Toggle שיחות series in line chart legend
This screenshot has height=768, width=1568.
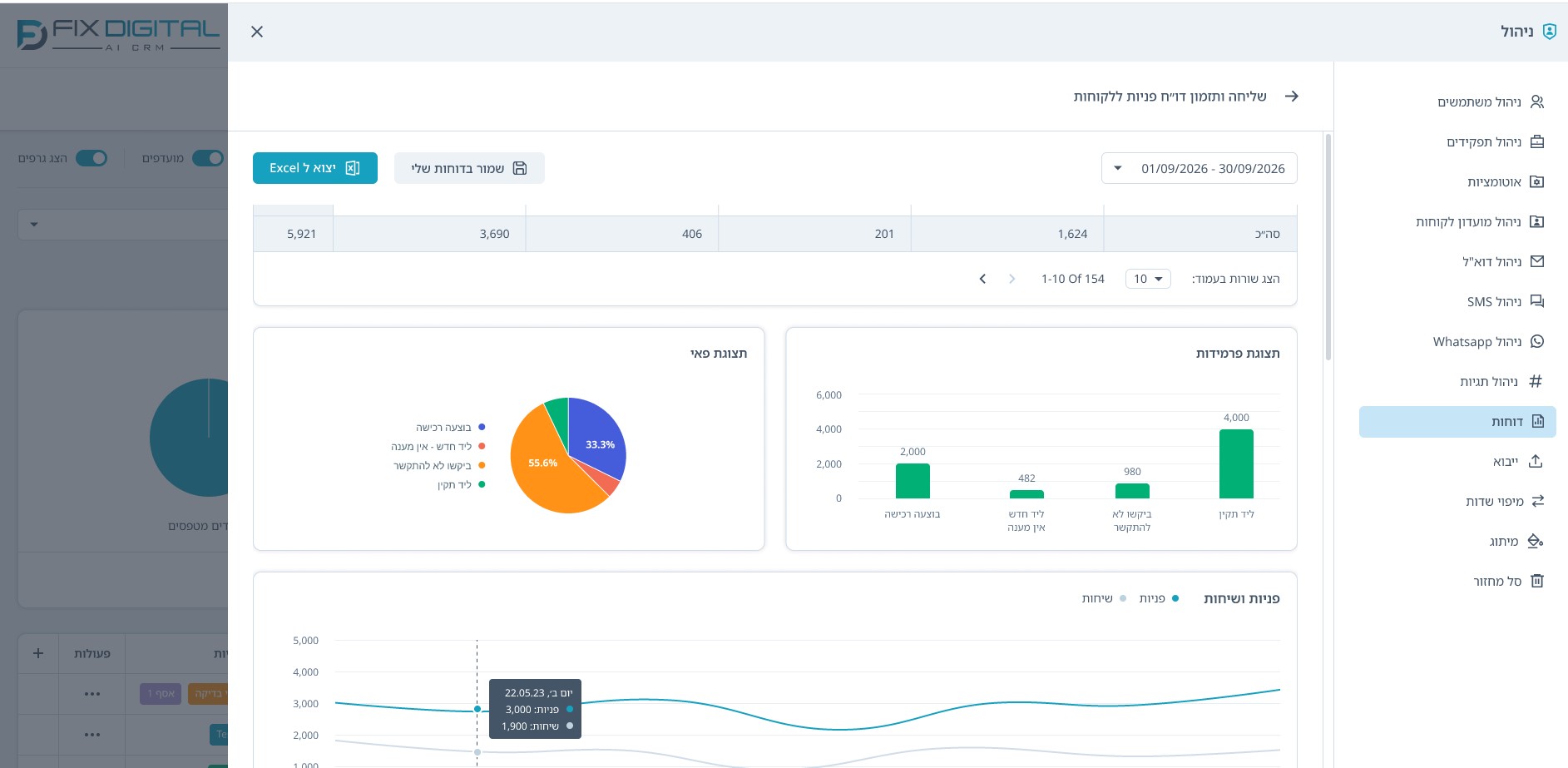coord(1104,598)
